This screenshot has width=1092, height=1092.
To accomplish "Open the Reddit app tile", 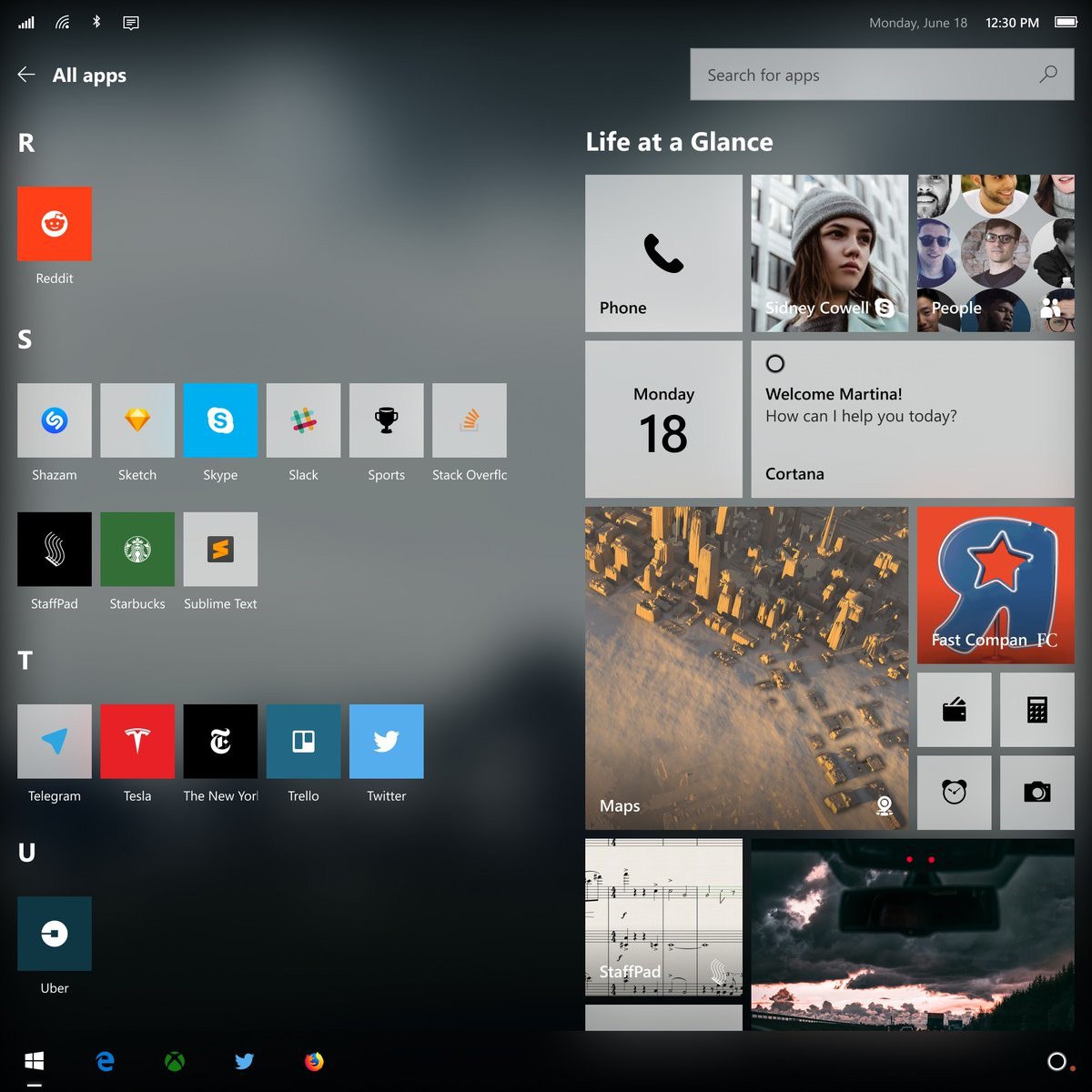I will pyautogui.click(x=55, y=224).
